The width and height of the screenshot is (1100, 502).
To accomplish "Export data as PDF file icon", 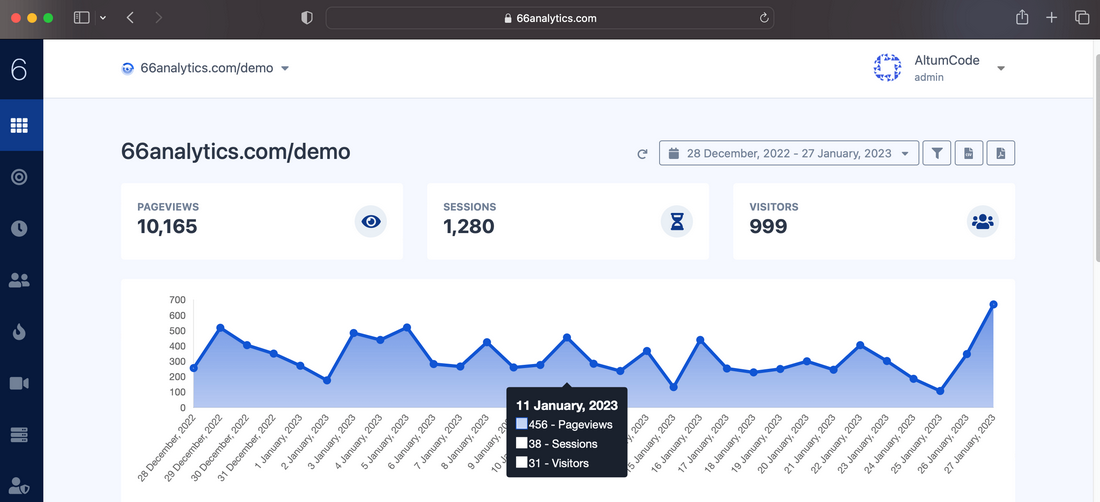I will [x=1001, y=153].
